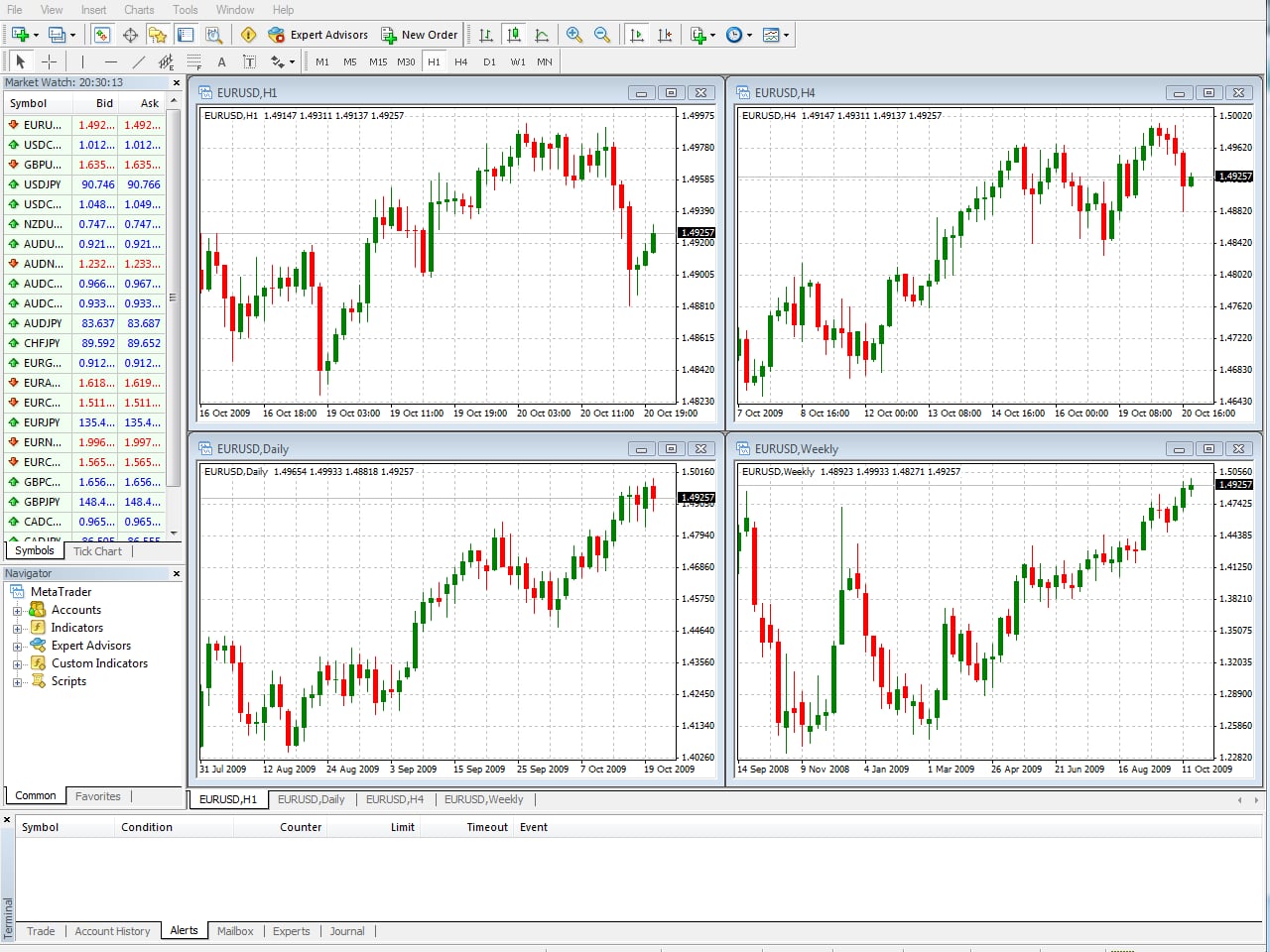Open the Periods clock dropdown arrow
Viewport: 1270px width, 952px height.
click(749, 35)
